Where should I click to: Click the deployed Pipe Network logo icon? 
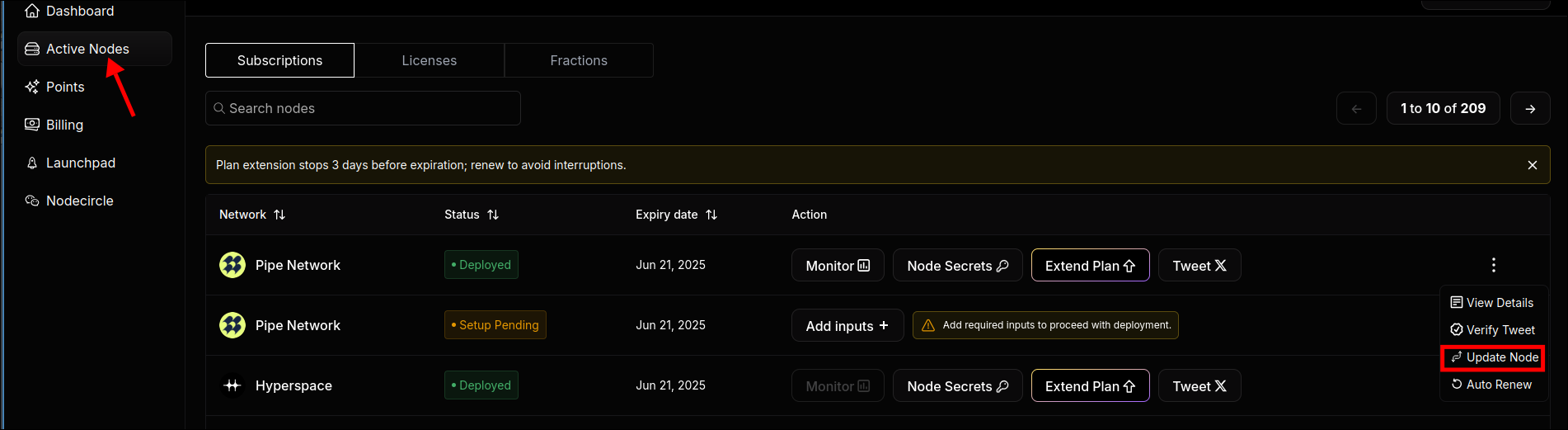(x=232, y=265)
